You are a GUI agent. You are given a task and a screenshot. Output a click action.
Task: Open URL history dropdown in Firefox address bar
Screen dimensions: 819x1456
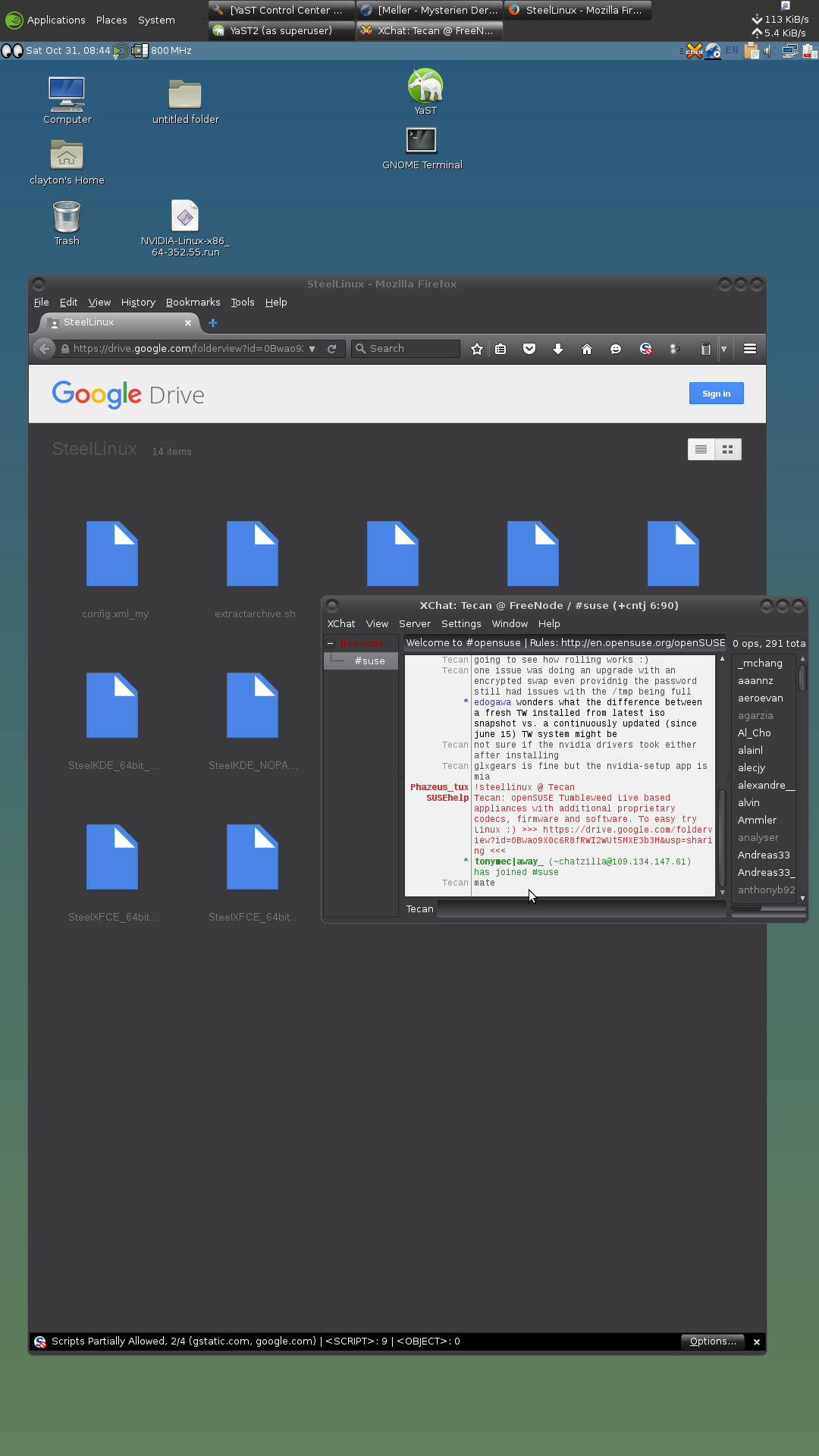point(312,349)
